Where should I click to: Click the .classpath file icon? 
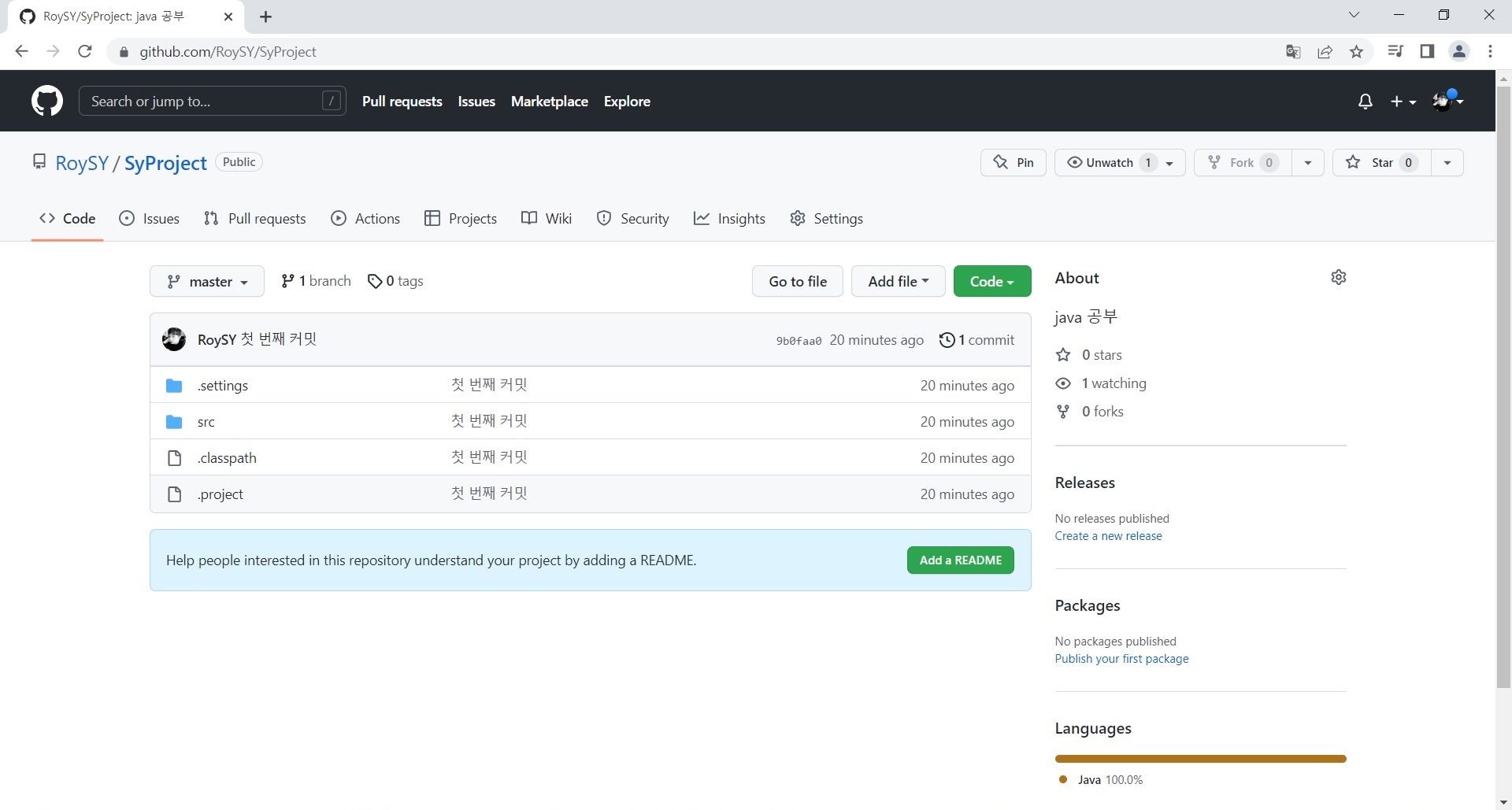coord(175,458)
